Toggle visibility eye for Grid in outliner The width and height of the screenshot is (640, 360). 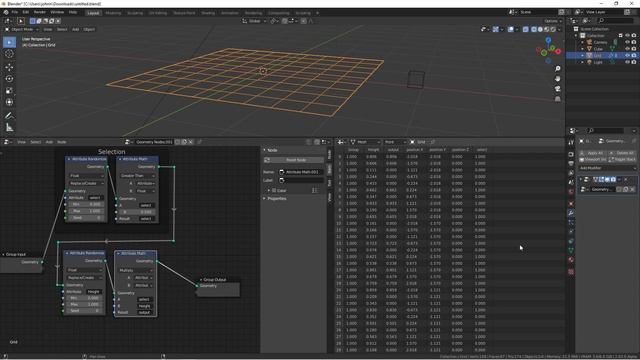point(627,55)
